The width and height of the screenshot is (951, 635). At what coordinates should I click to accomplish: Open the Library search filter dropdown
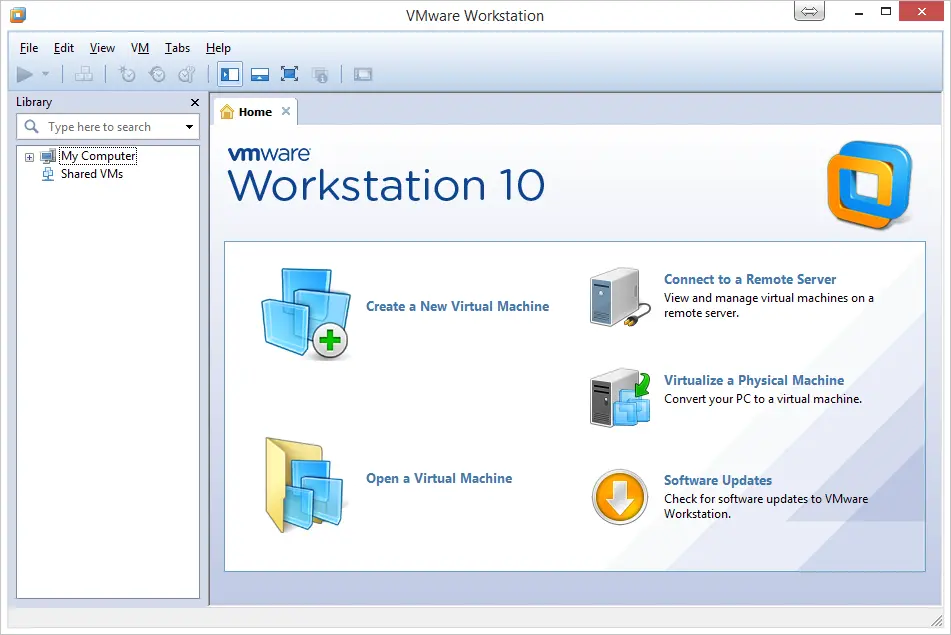pos(189,127)
